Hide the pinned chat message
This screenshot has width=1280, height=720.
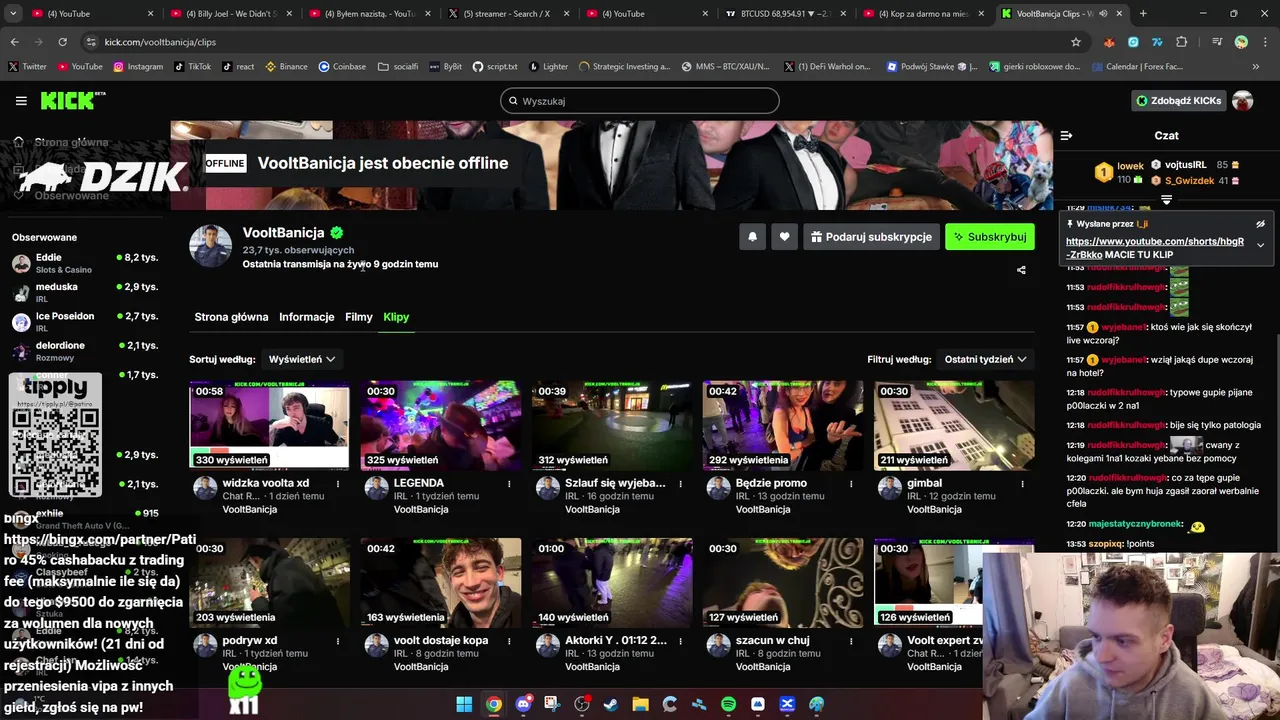coord(1261,224)
